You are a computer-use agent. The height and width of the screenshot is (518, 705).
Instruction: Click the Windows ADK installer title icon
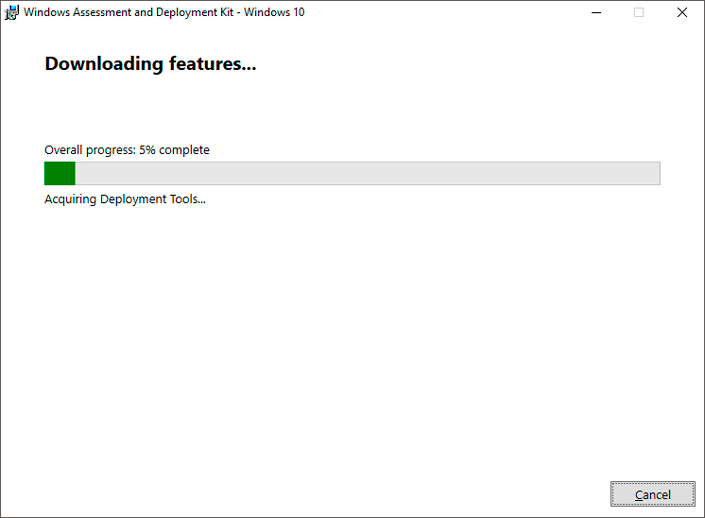click(12, 13)
